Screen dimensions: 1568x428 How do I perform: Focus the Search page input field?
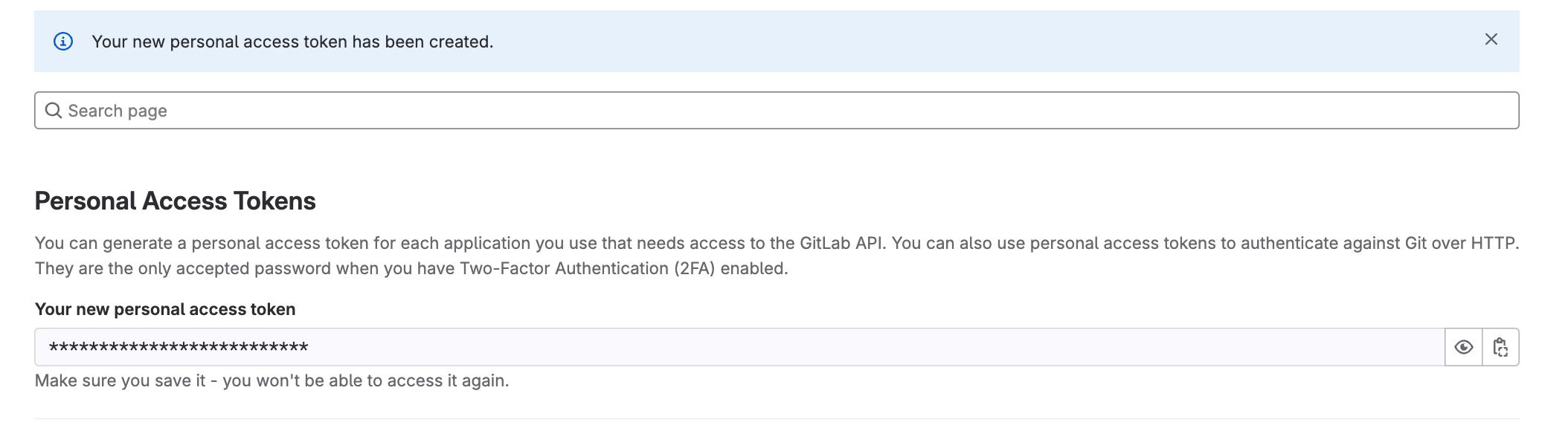[x=777, y=111]
